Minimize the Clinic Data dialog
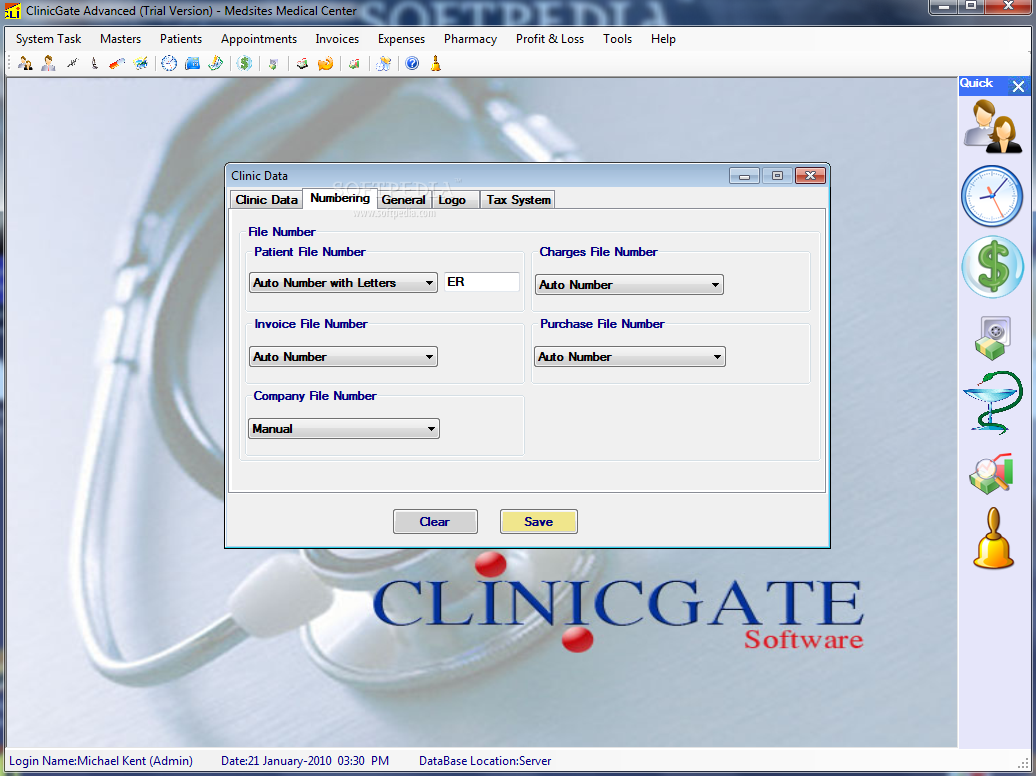Image resolution: width=1036 pixels, height=776 pixels. [744, 176]
